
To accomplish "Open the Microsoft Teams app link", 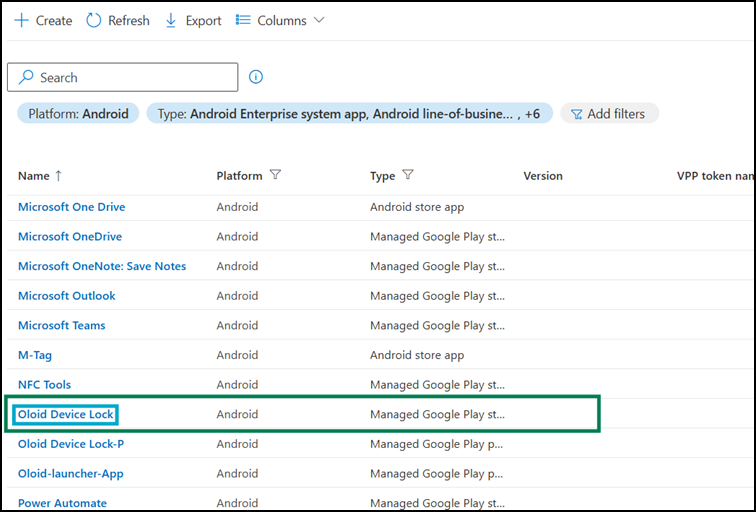I will pyautogui.click(x=62, y=325).
